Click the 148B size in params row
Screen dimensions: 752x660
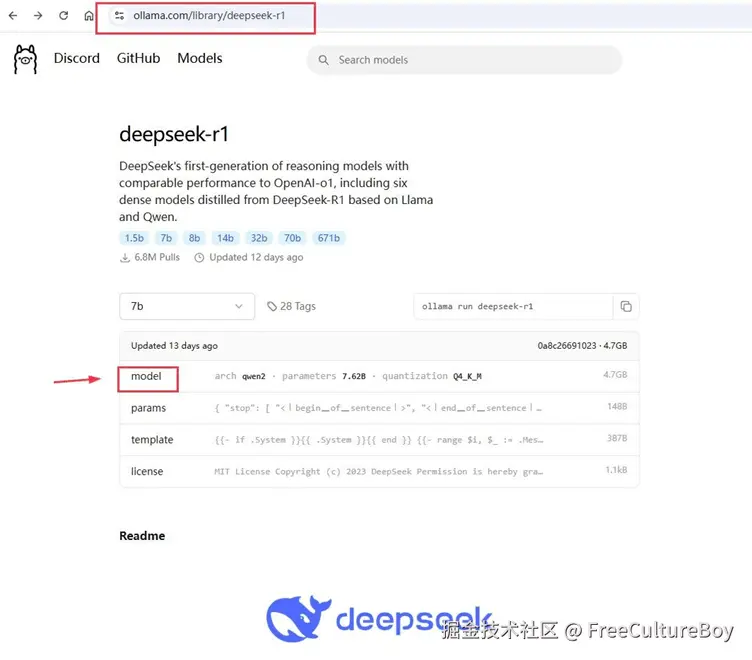pyautogui.click(x=617, y=406)
